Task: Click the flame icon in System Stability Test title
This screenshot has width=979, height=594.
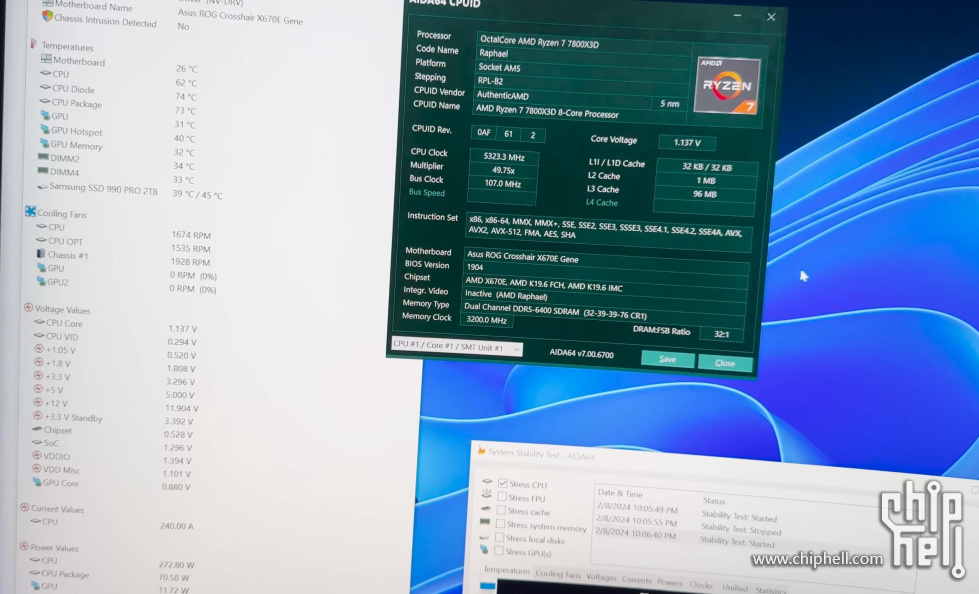Action: coord(481,450)
